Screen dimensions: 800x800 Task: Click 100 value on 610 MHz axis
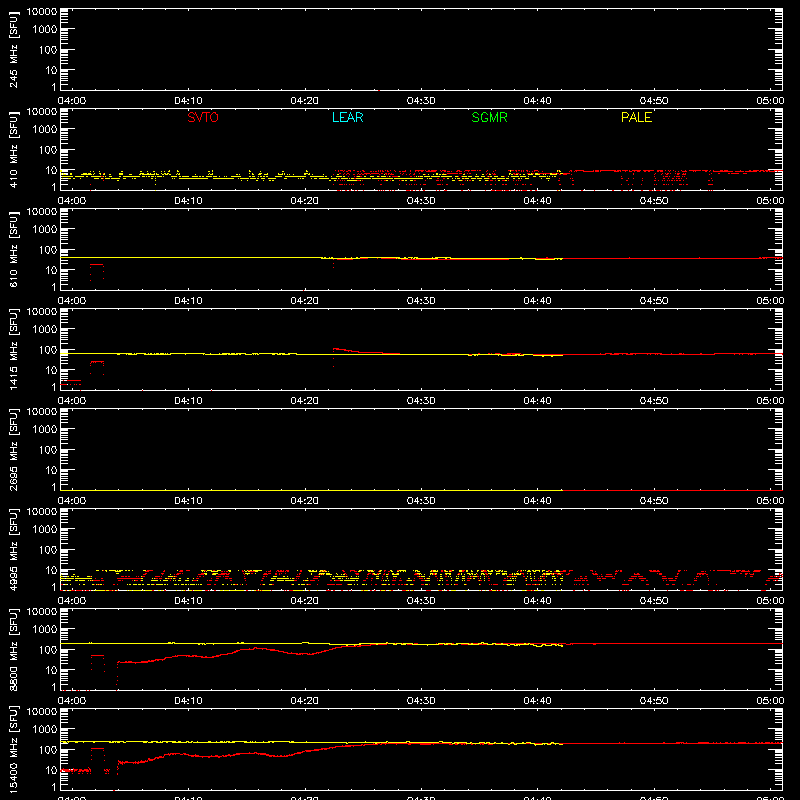click(48, 250)
